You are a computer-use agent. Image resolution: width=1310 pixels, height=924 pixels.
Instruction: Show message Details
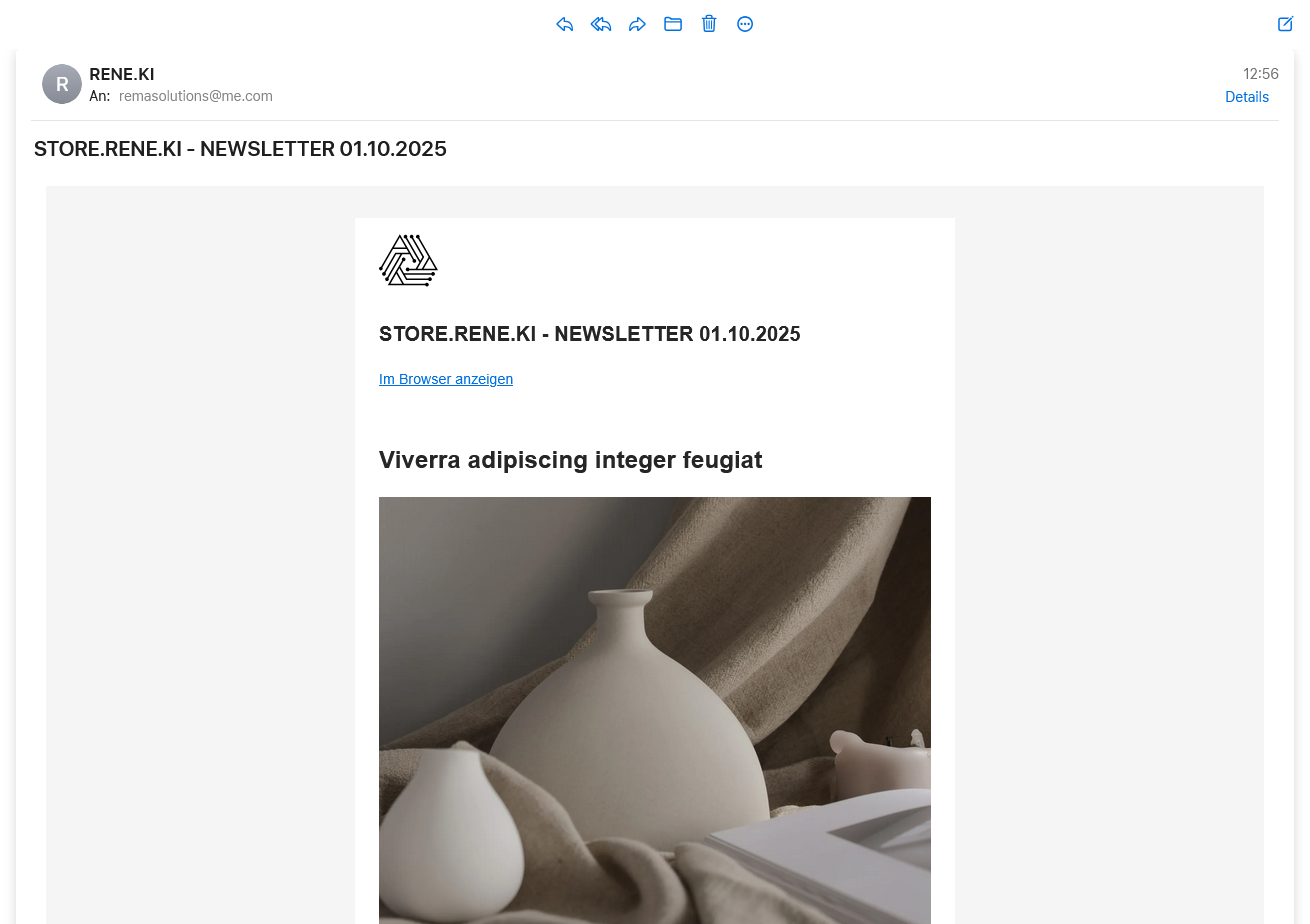pos(1247,97)
